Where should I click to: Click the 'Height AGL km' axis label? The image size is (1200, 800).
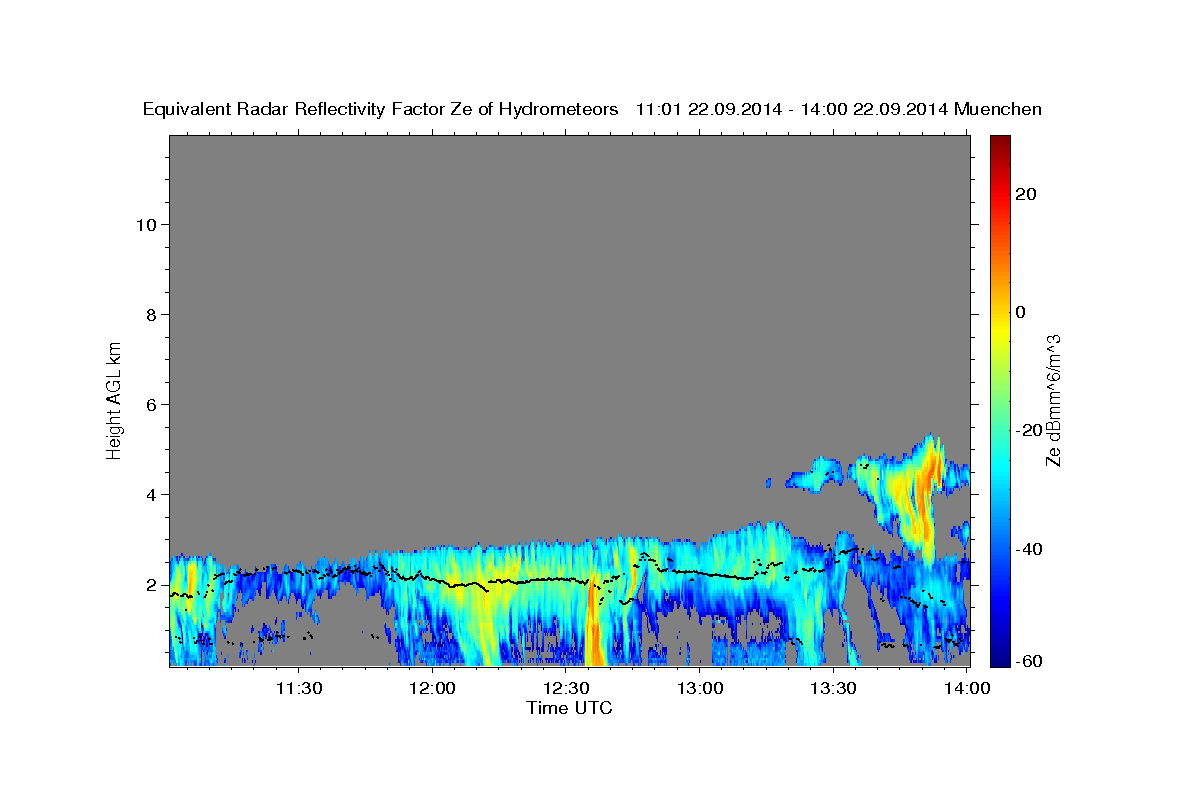coord(115,399)
